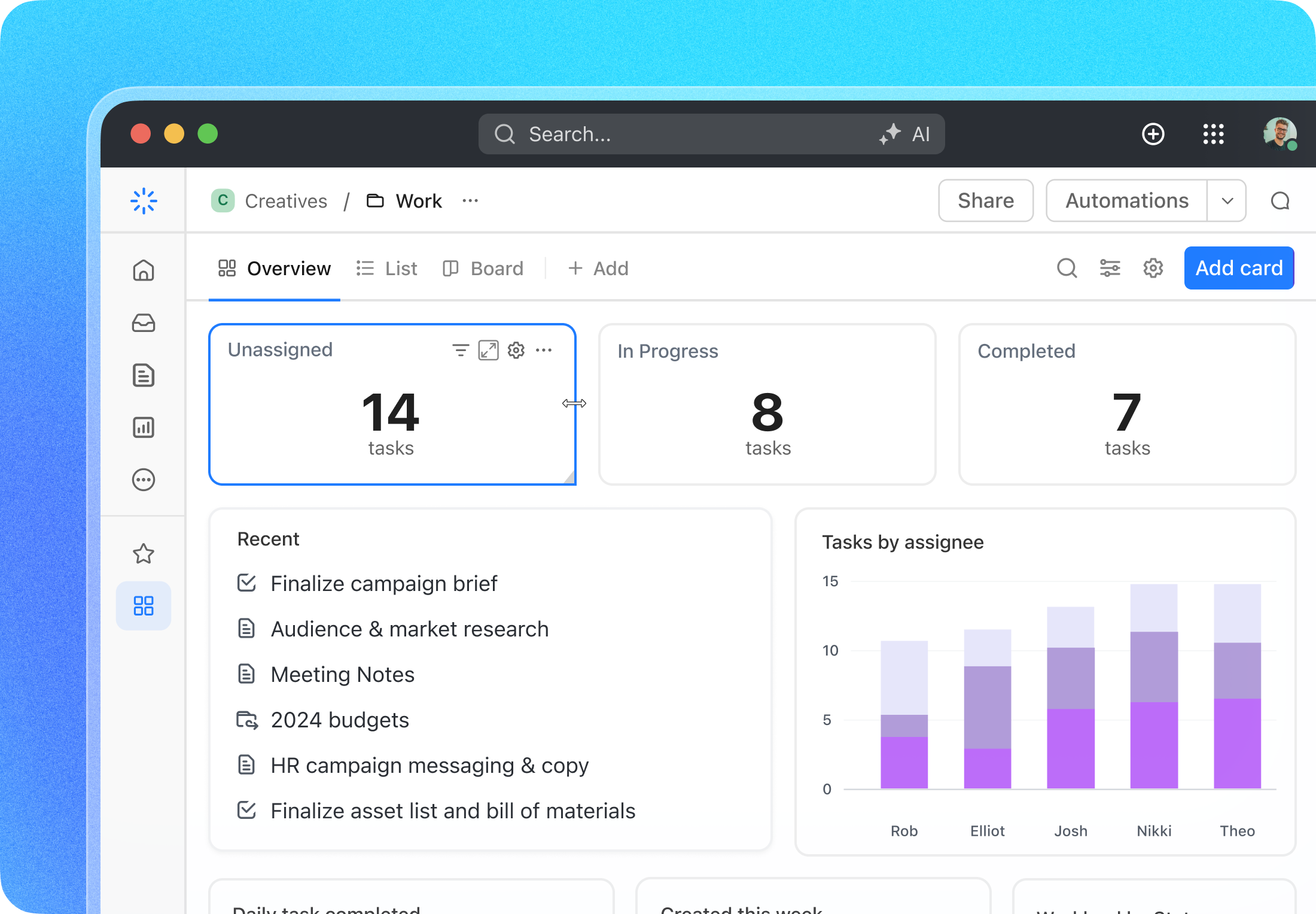Screen dimensions: 1316x914
Task: Toggle the Unassigned card settings gear
Action: 516,350
